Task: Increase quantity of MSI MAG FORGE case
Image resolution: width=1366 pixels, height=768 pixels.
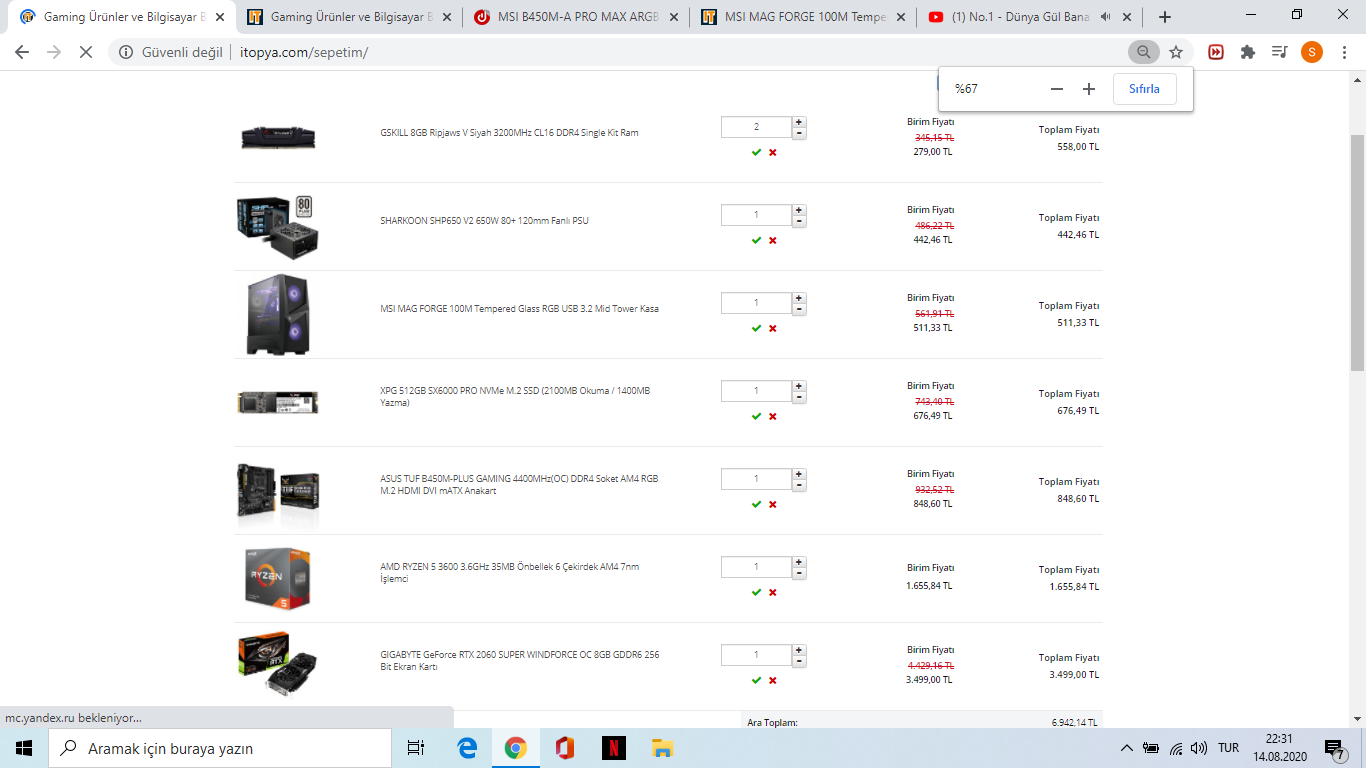Action: click(x=799, y=298)
